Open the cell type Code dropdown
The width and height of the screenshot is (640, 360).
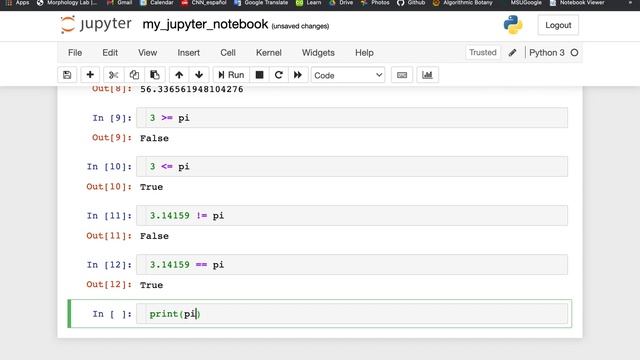coord(348,75)
